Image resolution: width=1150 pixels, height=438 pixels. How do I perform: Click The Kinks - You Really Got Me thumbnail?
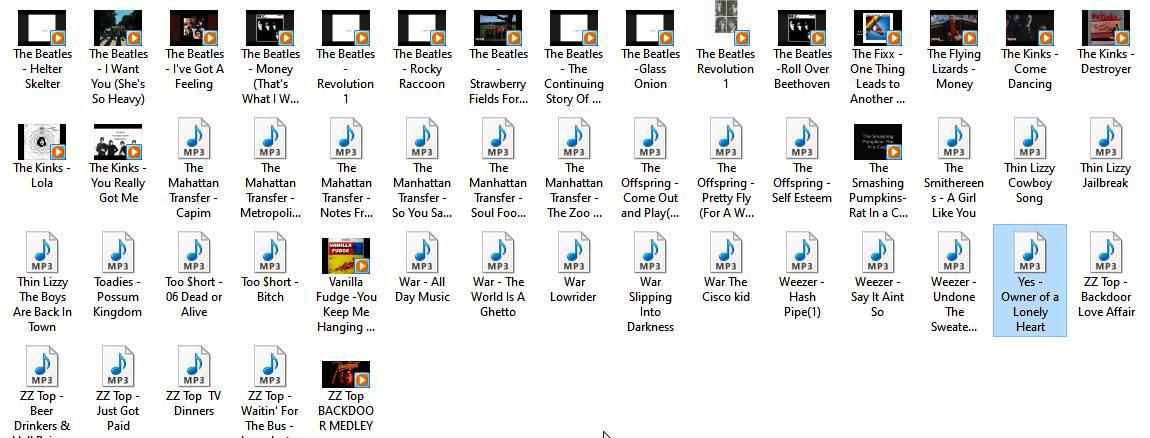[118, 142]
